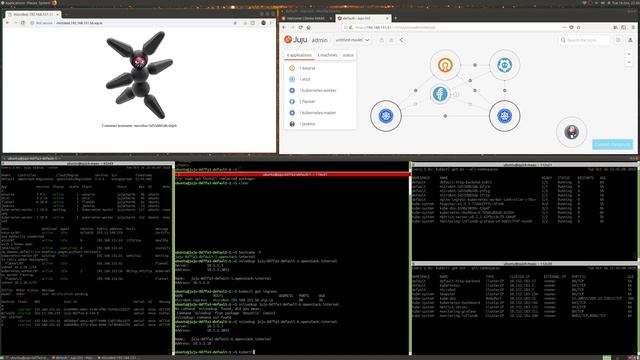The height and width of the screenshot is (360, 640).
Task: Click the orange easyrsa node on the canvas
Action: pyautogui.click(x=445, y=65)
